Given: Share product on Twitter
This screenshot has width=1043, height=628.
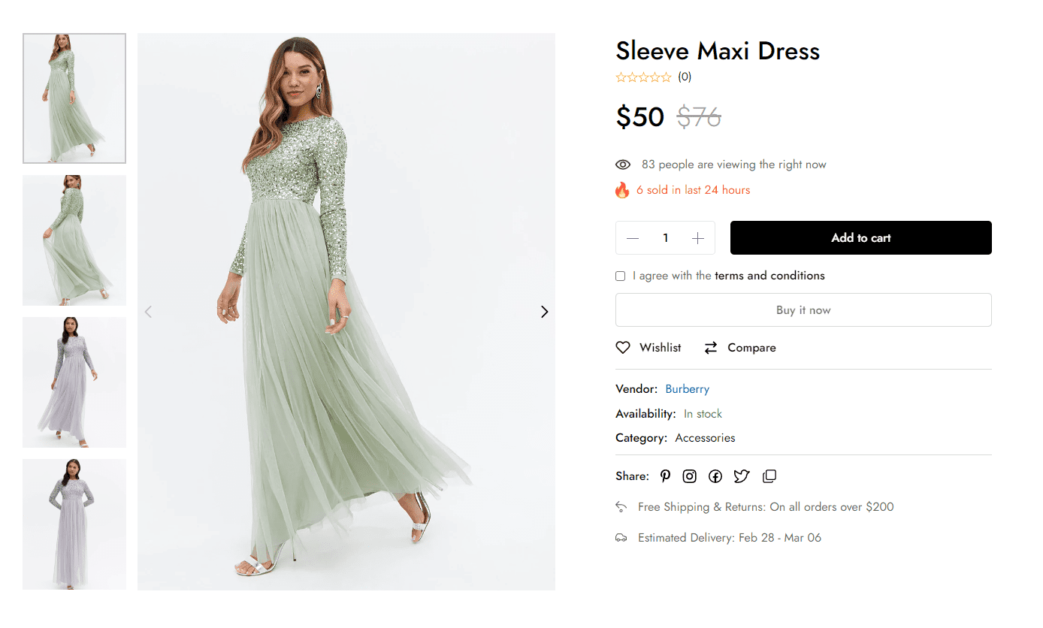Looking at the screenshot, I should coord(741,476).
